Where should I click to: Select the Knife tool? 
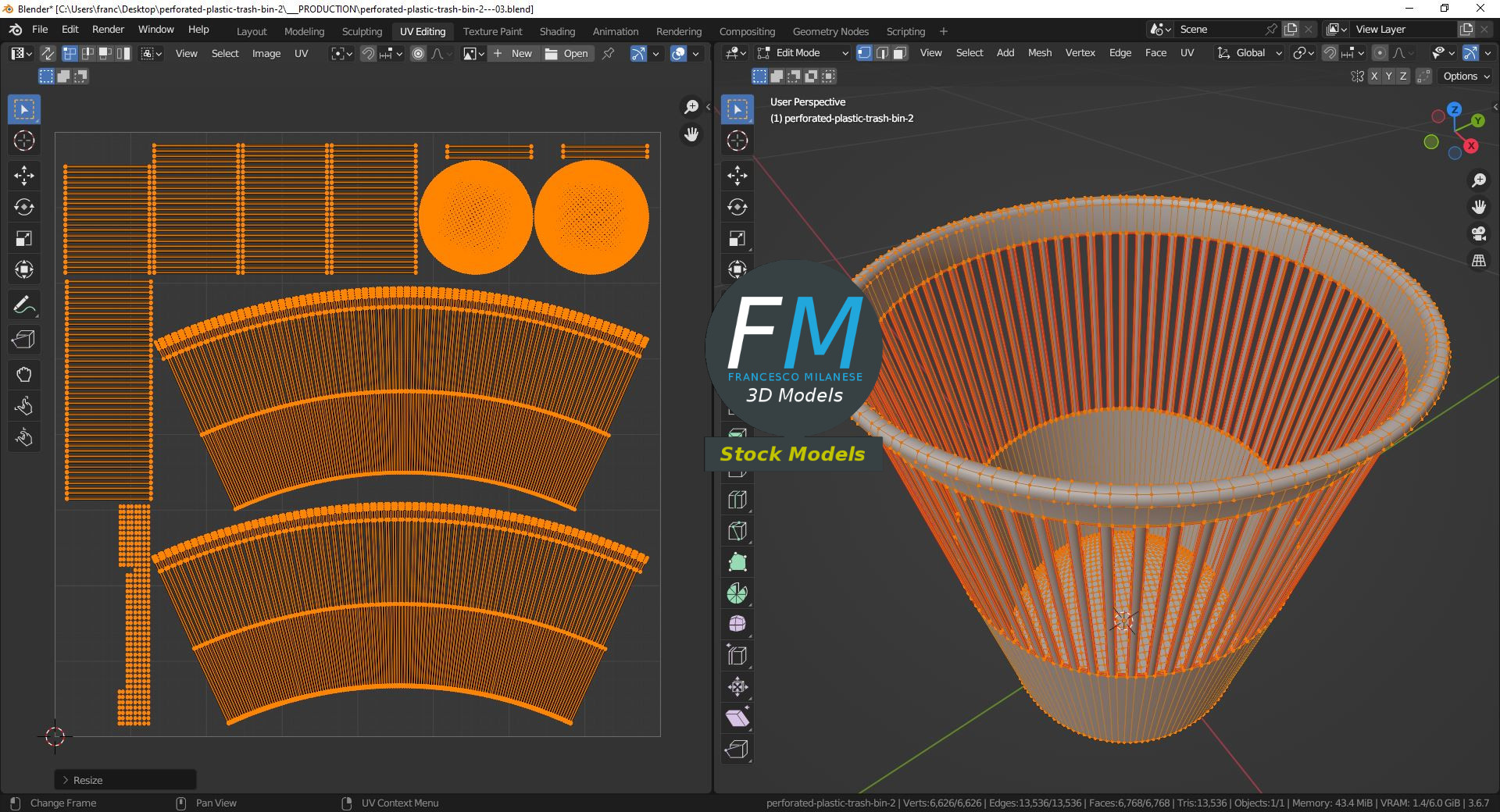click(x=737, y=531)
